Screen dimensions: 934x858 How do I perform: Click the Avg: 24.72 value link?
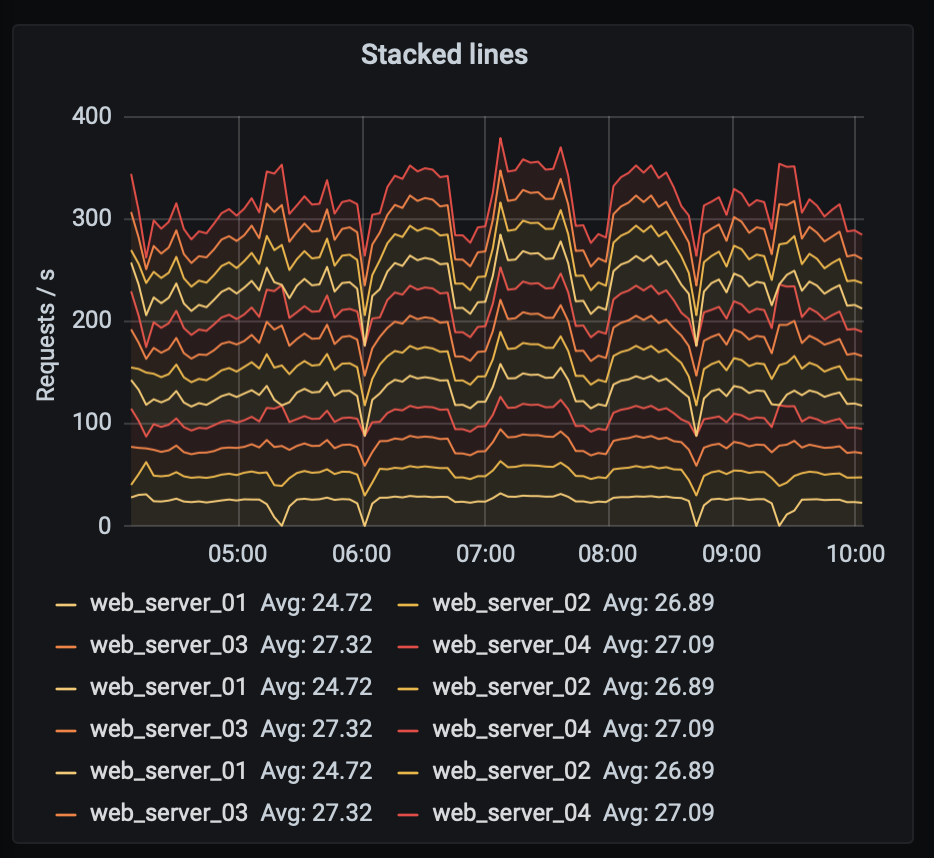tap(316, 603)
